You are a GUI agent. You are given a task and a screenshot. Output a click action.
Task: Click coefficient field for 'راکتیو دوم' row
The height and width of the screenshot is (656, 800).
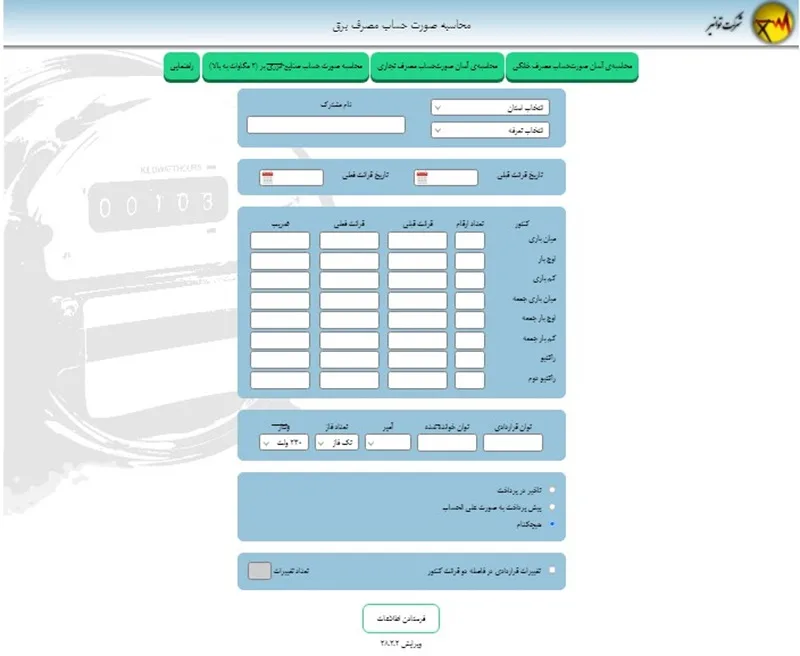280,380
